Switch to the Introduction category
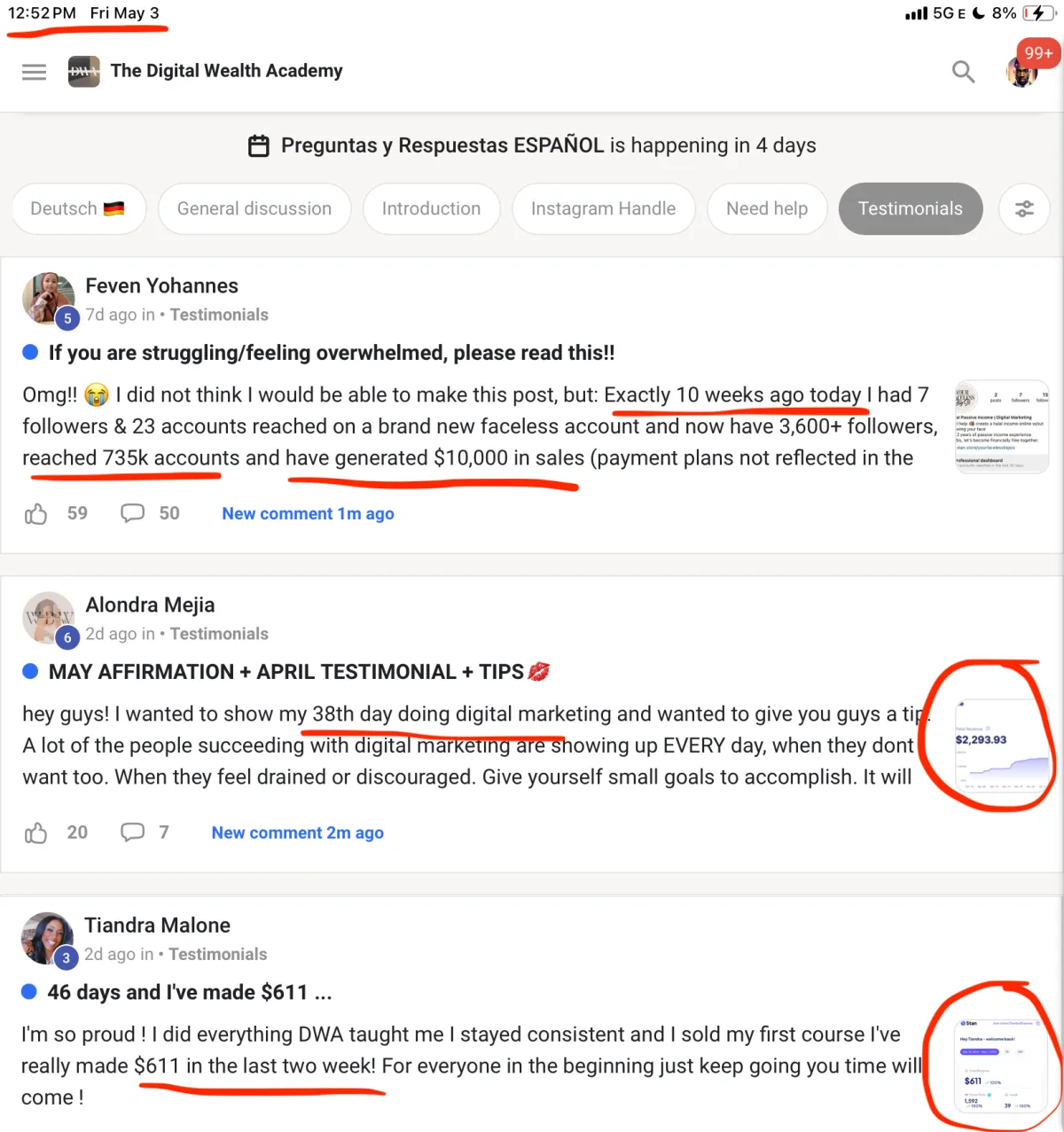The width and height of the screenshot is (1064, 1132). point(431,209)
